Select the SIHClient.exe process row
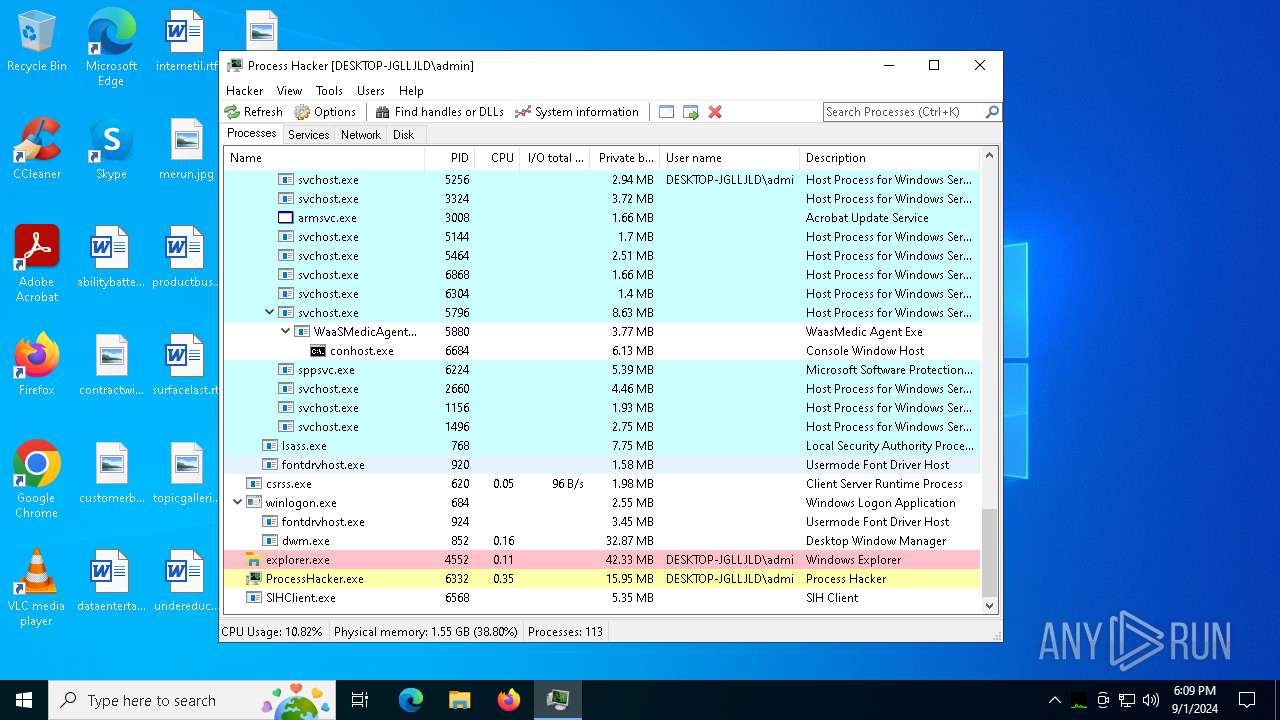 pyautogui.click(x=602, y=598)
